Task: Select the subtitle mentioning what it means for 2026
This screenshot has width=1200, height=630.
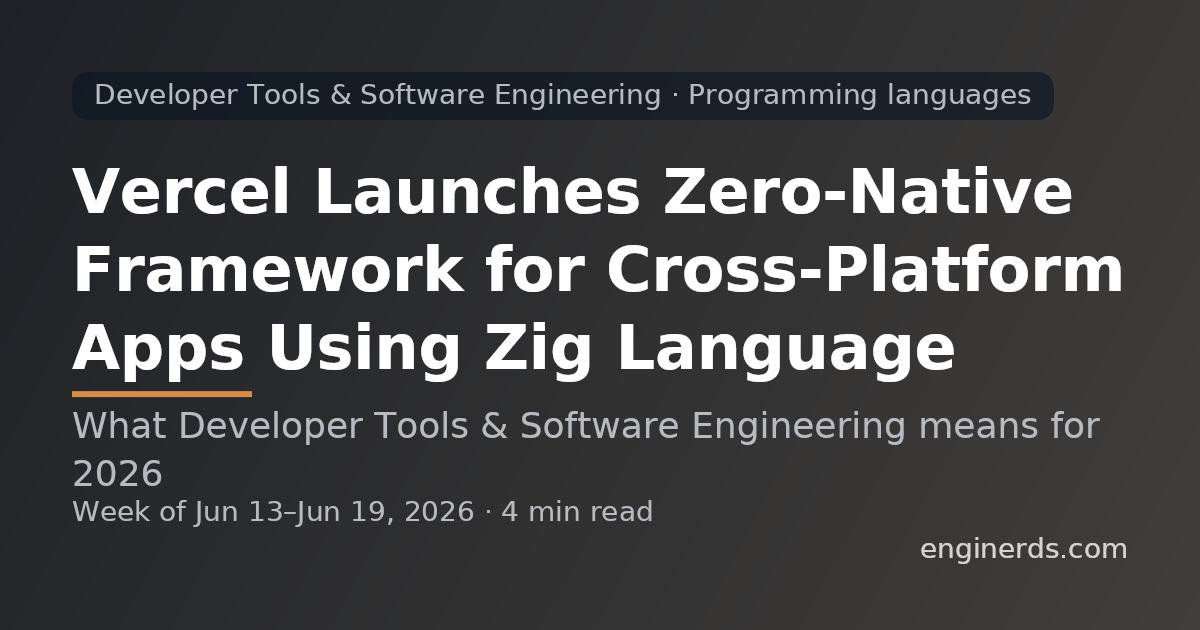Action: tap(585, 449)
